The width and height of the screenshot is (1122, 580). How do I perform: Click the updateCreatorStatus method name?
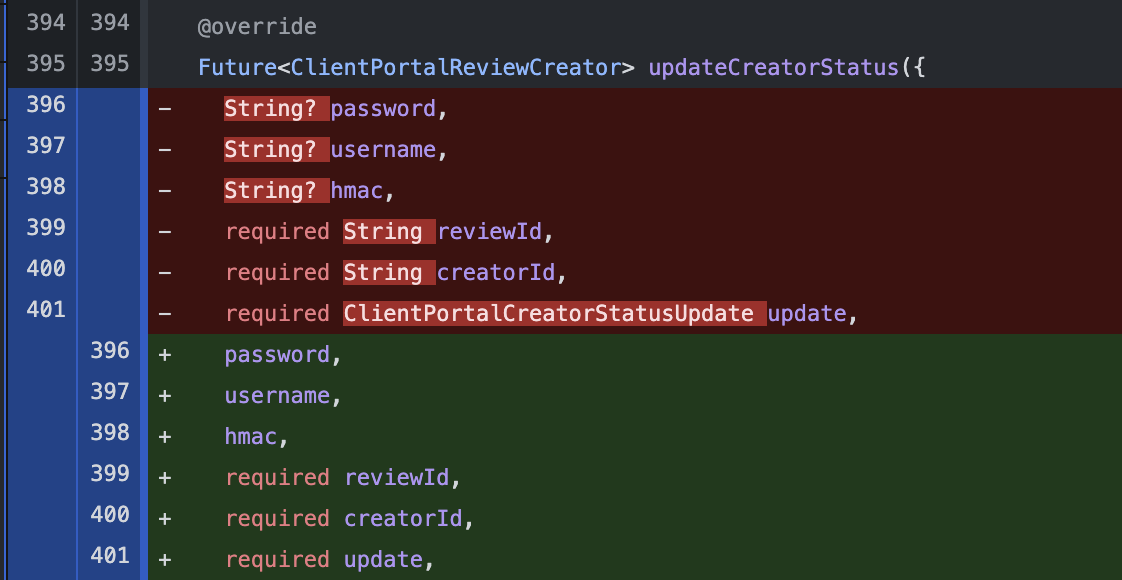[x=774, y=68]
